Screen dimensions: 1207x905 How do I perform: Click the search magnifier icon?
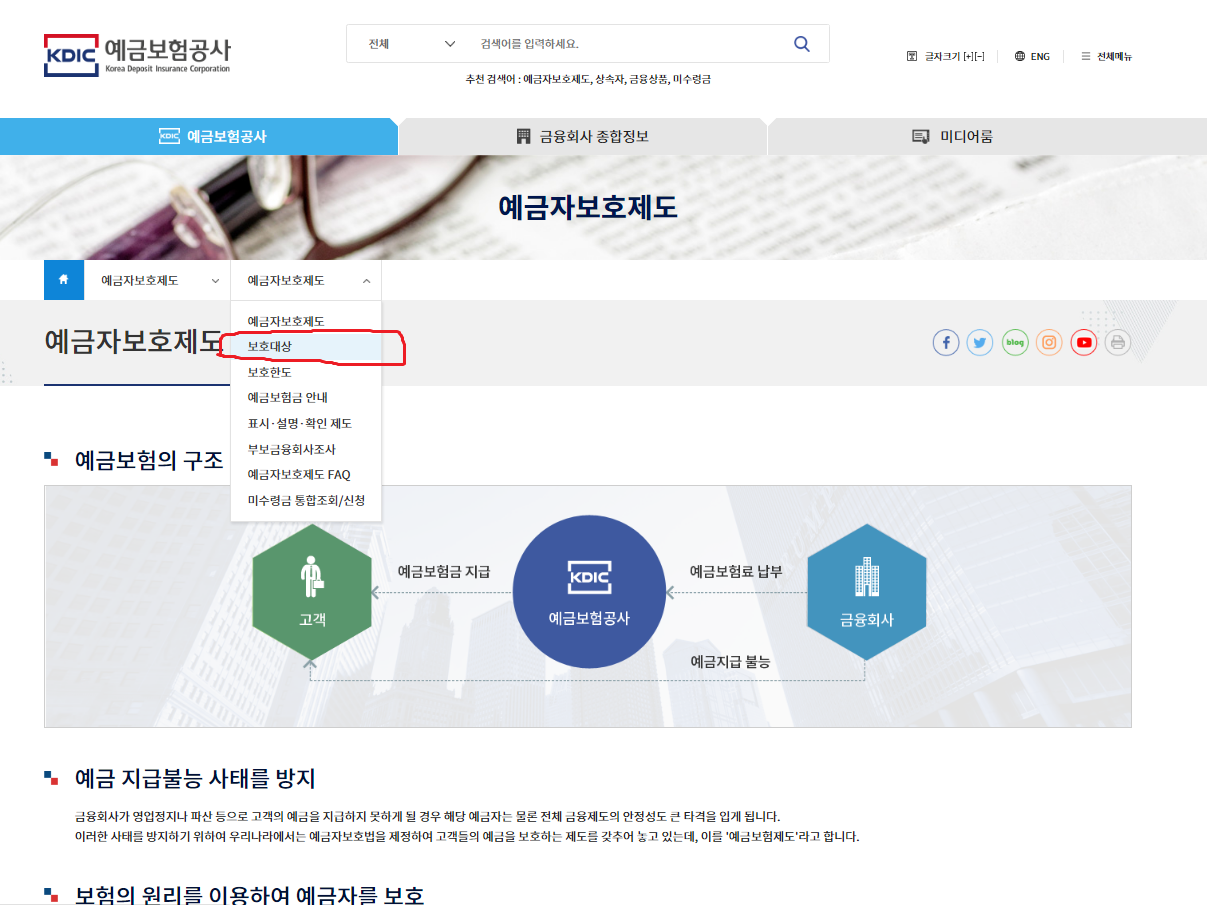point(801,44)
